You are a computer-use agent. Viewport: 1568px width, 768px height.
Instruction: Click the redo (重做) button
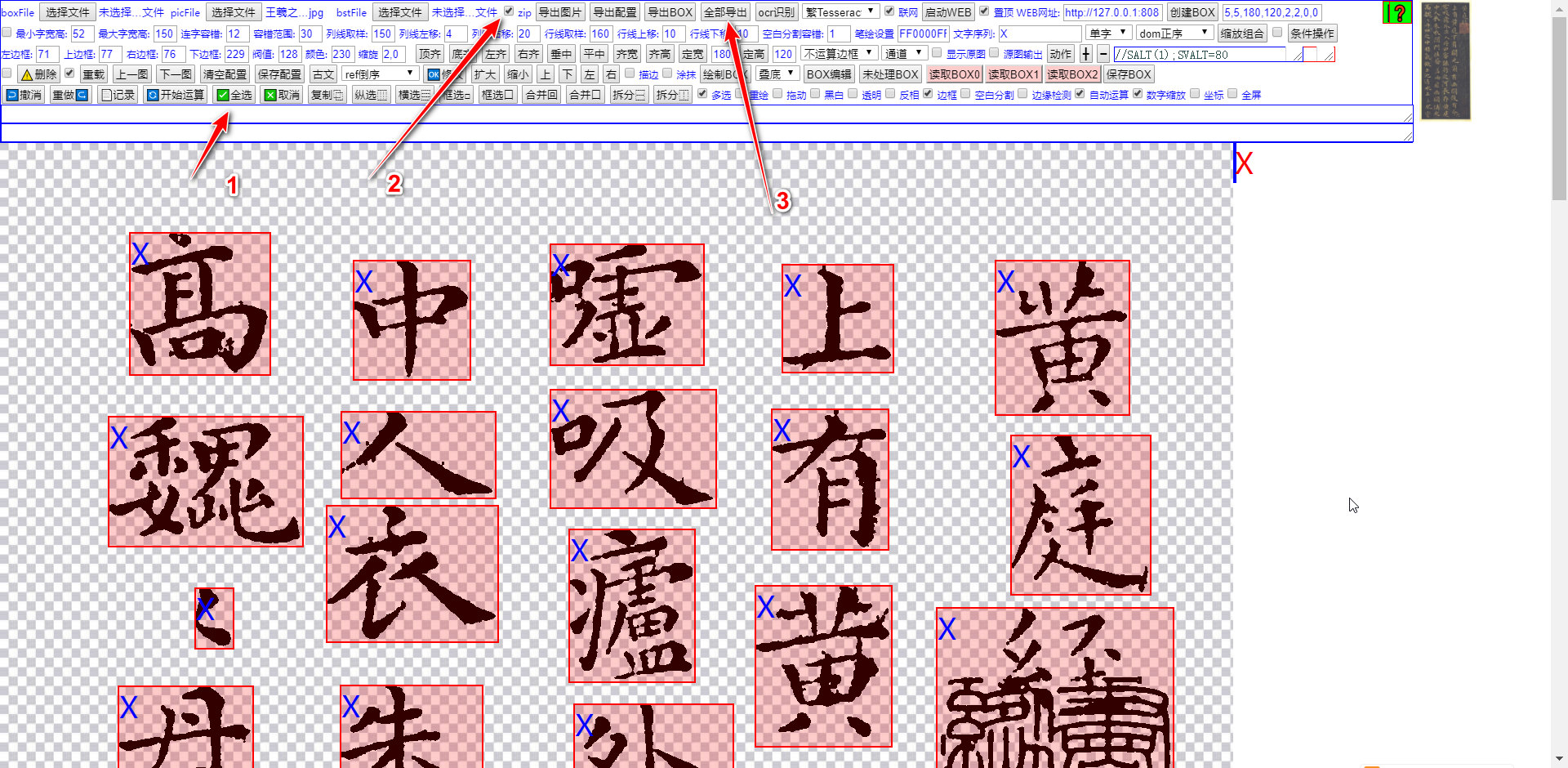[70, 95]
